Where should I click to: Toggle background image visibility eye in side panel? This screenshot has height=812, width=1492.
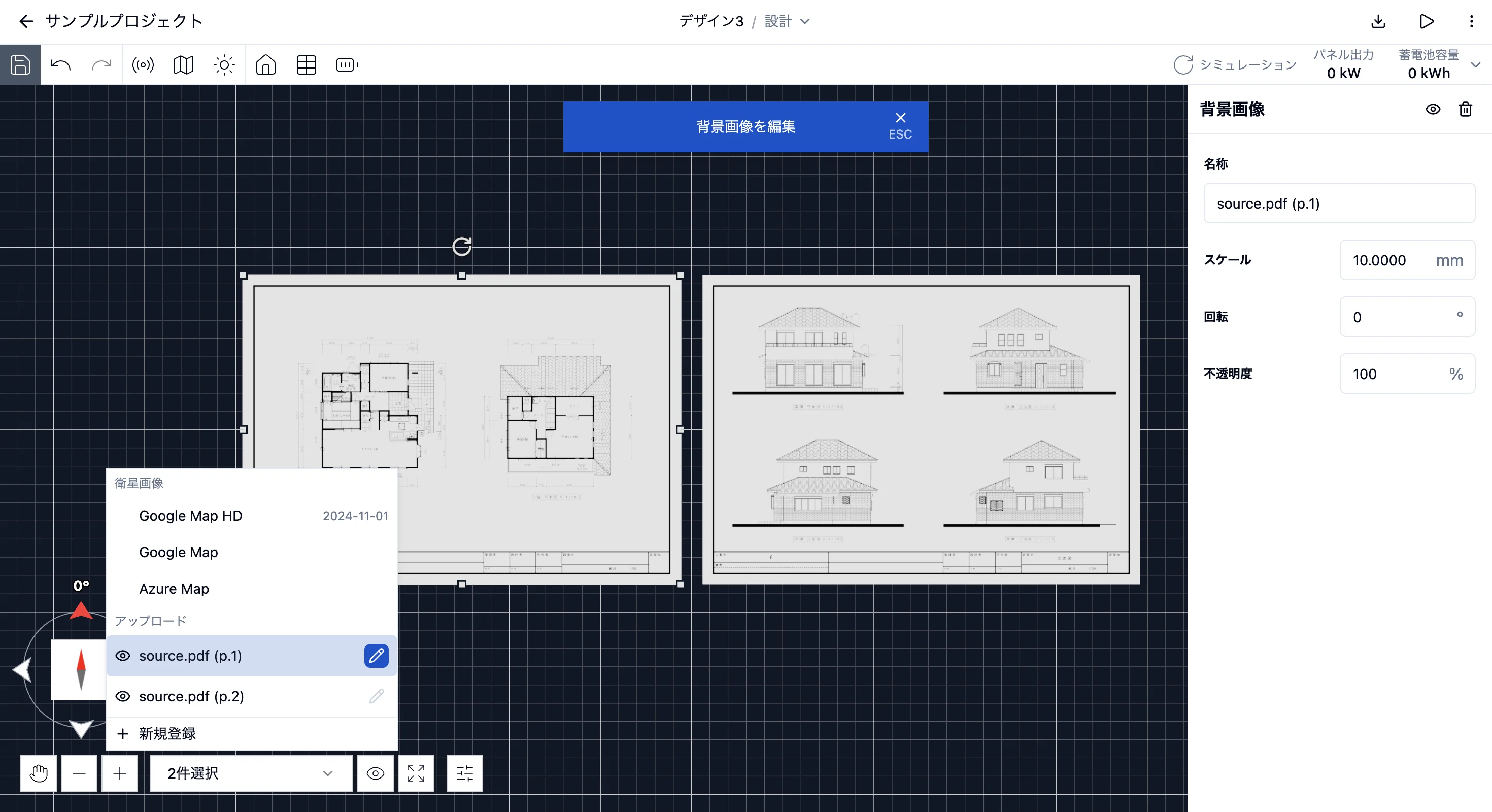[1433, 109]
